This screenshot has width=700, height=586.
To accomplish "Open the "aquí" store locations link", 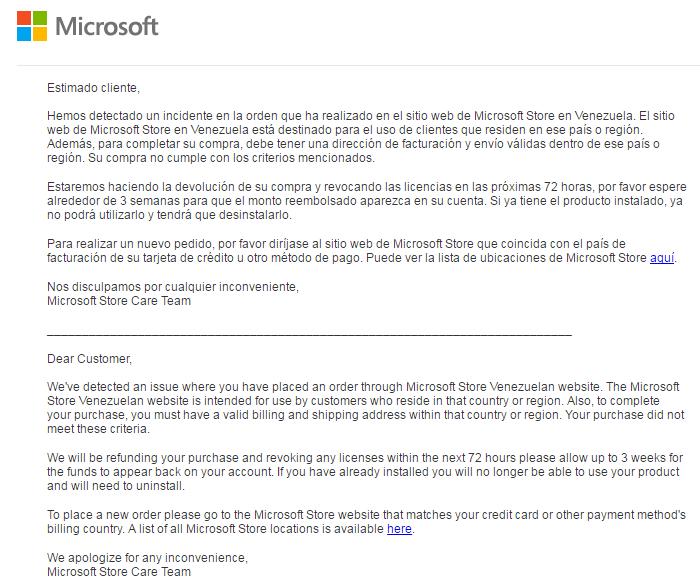I will [662, 258].
